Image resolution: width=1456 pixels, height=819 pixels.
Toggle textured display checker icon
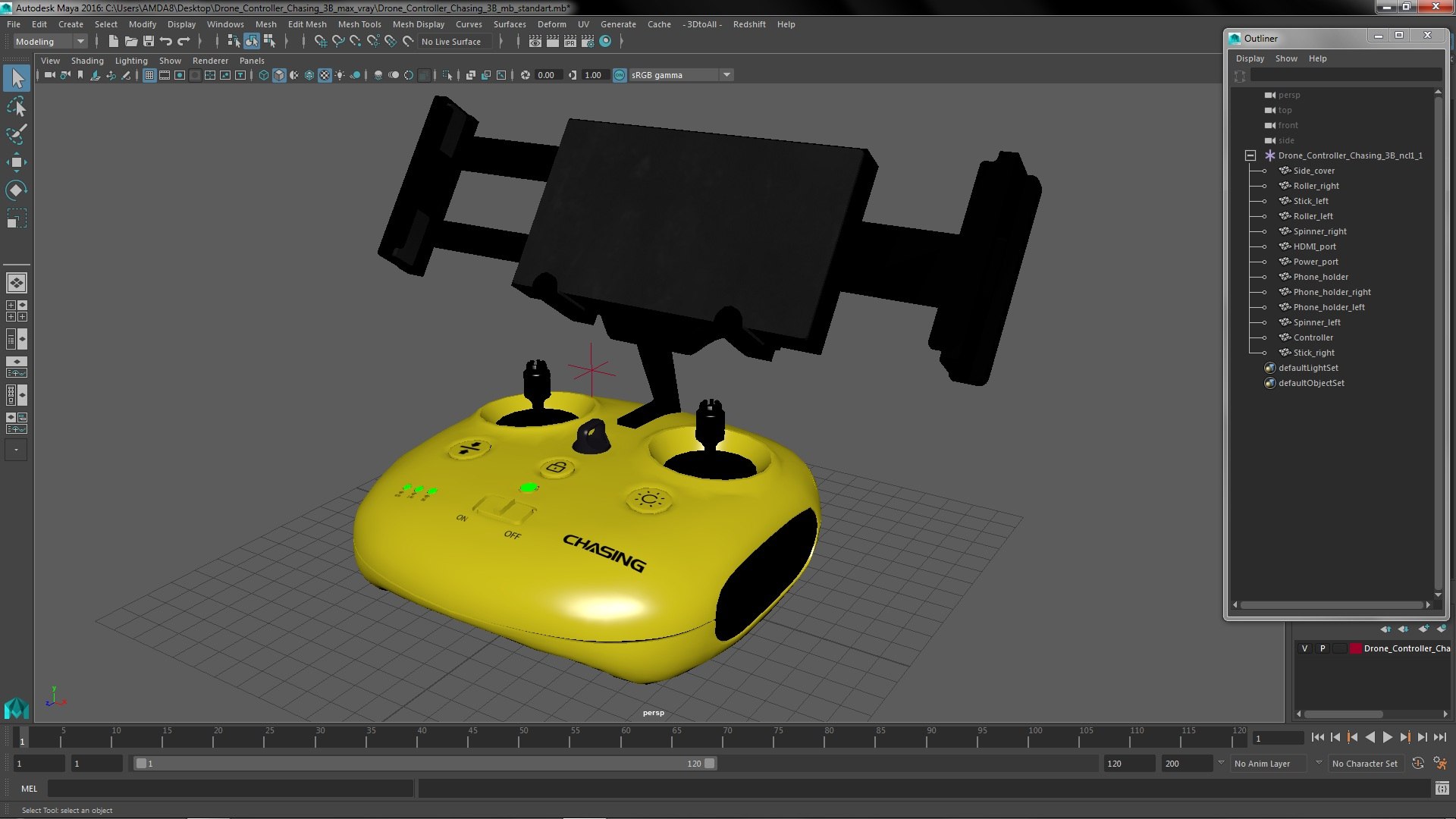coord(325,75)
